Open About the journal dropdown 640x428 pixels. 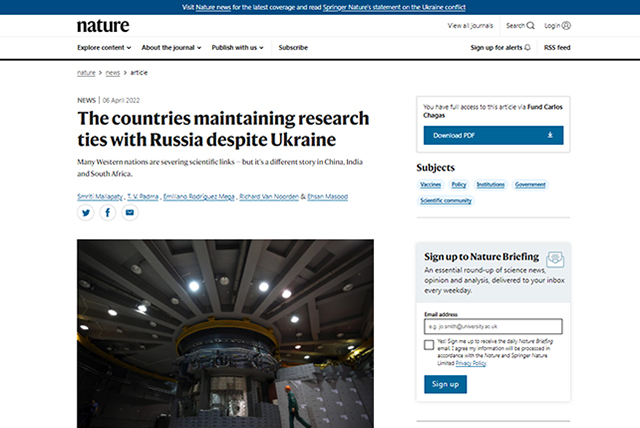(171, 47)
